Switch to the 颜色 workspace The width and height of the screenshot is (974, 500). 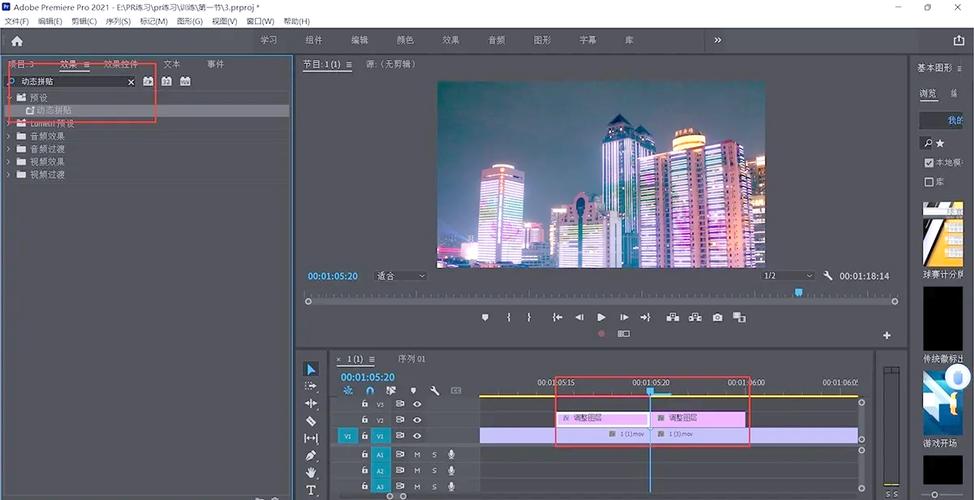pyautogui.click(x=405, y=40)
